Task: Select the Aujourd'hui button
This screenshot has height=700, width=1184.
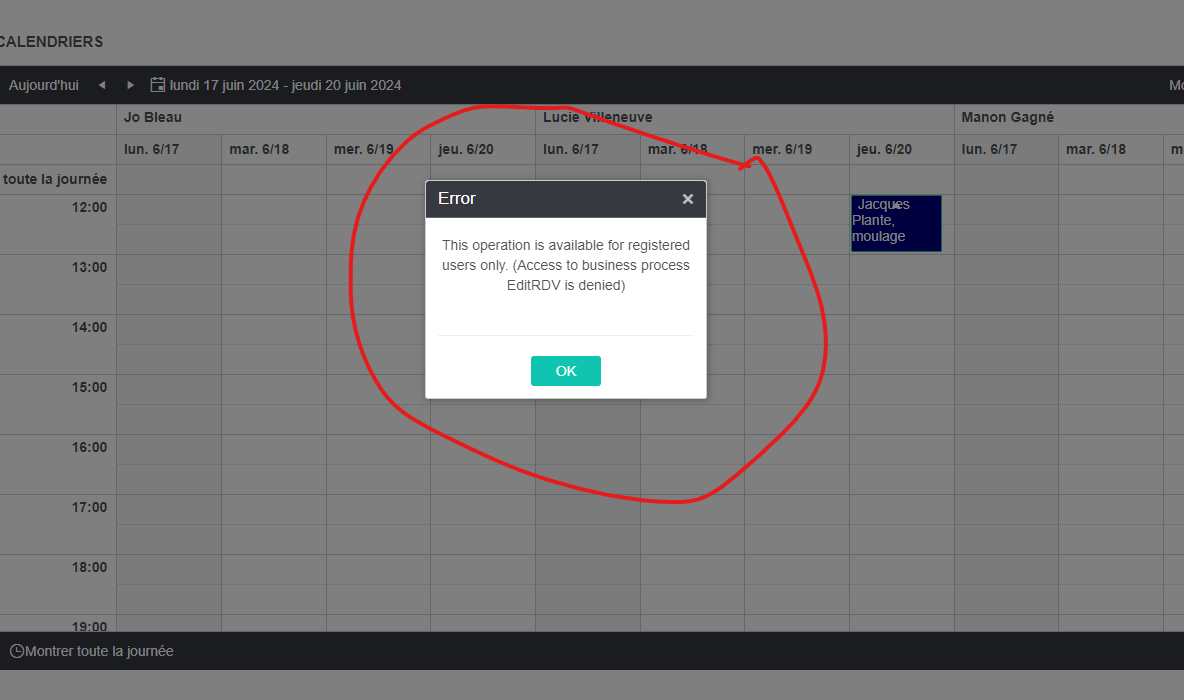Action: tap(44, 85)
